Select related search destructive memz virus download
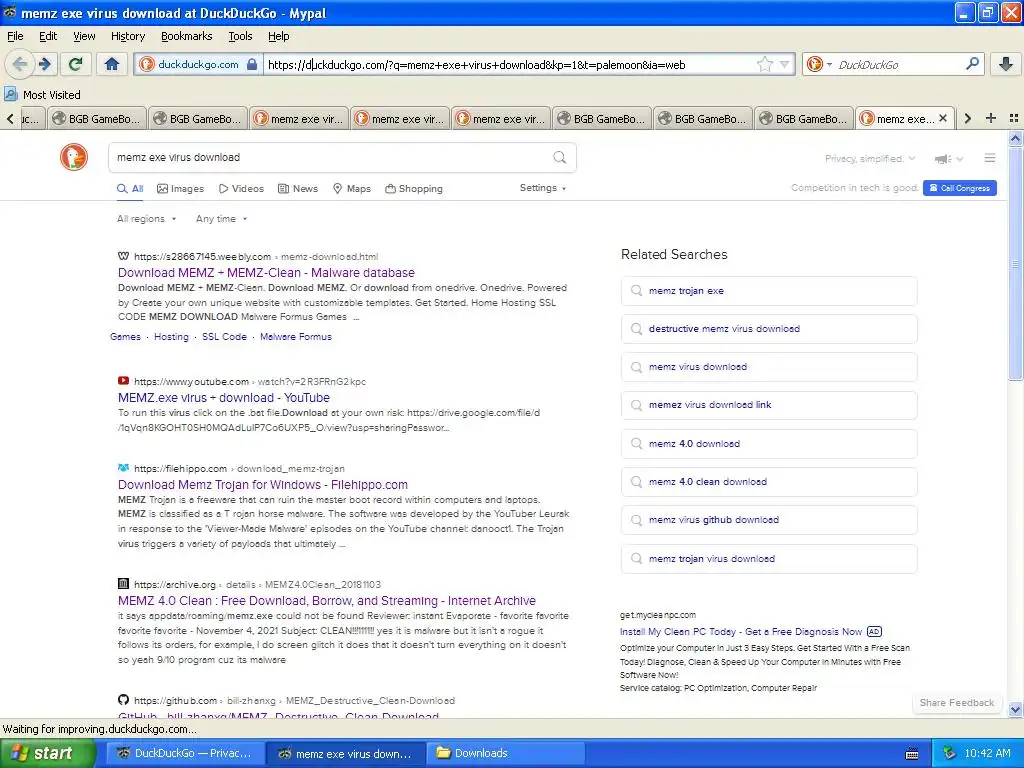Viewport: 1024px width, 768px height. (769, 328)
